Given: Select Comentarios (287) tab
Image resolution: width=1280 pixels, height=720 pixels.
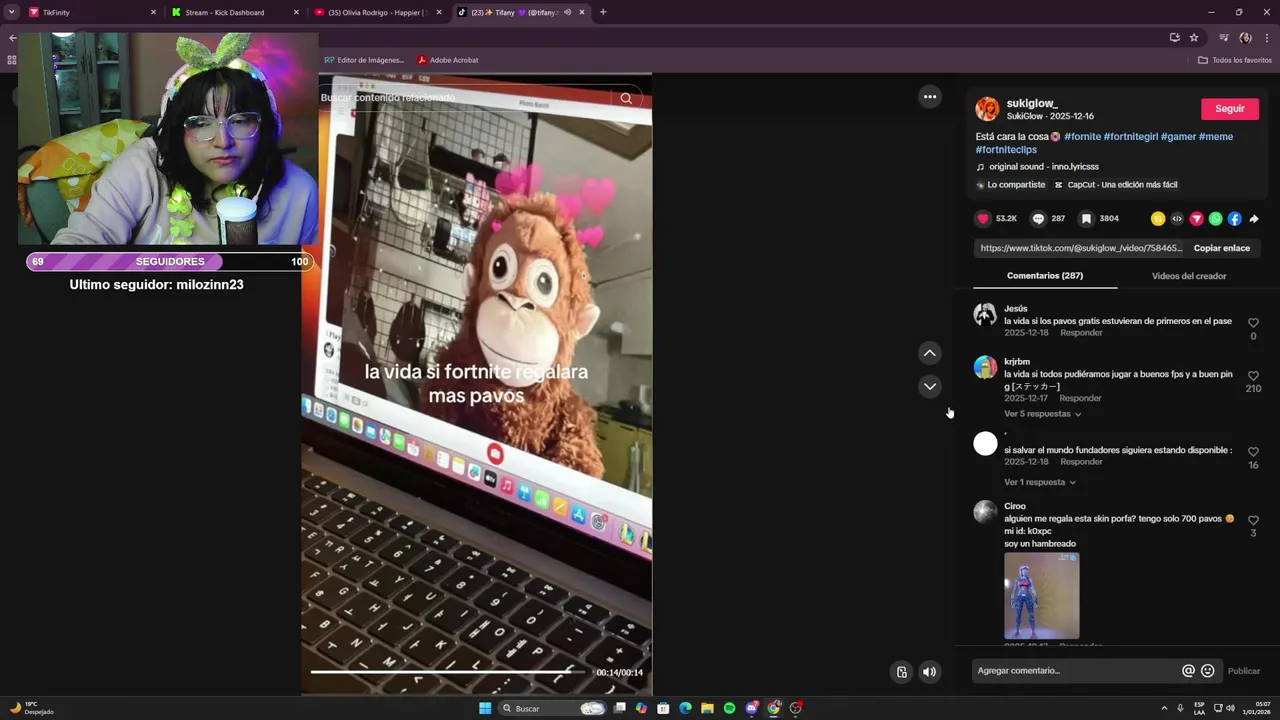Looking at the screenshot, I should click(1045, 276).
